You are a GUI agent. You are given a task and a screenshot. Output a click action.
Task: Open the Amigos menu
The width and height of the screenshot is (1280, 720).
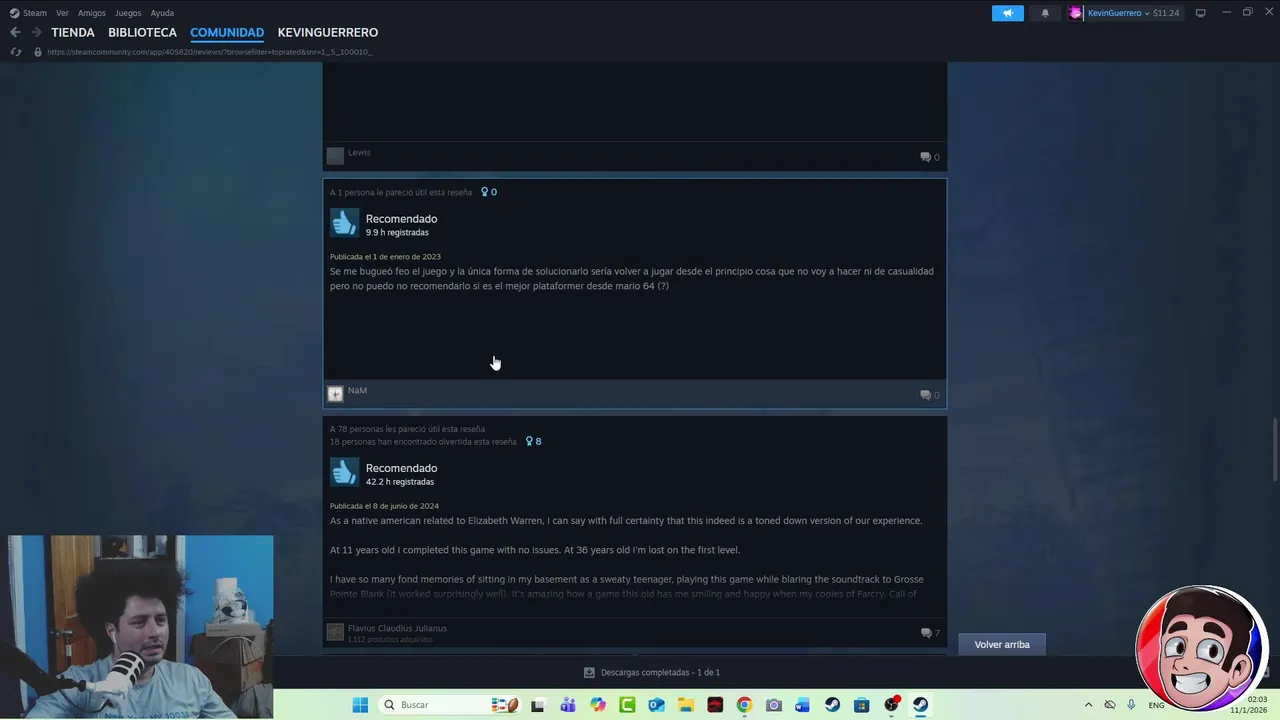[x=92, y=13]
